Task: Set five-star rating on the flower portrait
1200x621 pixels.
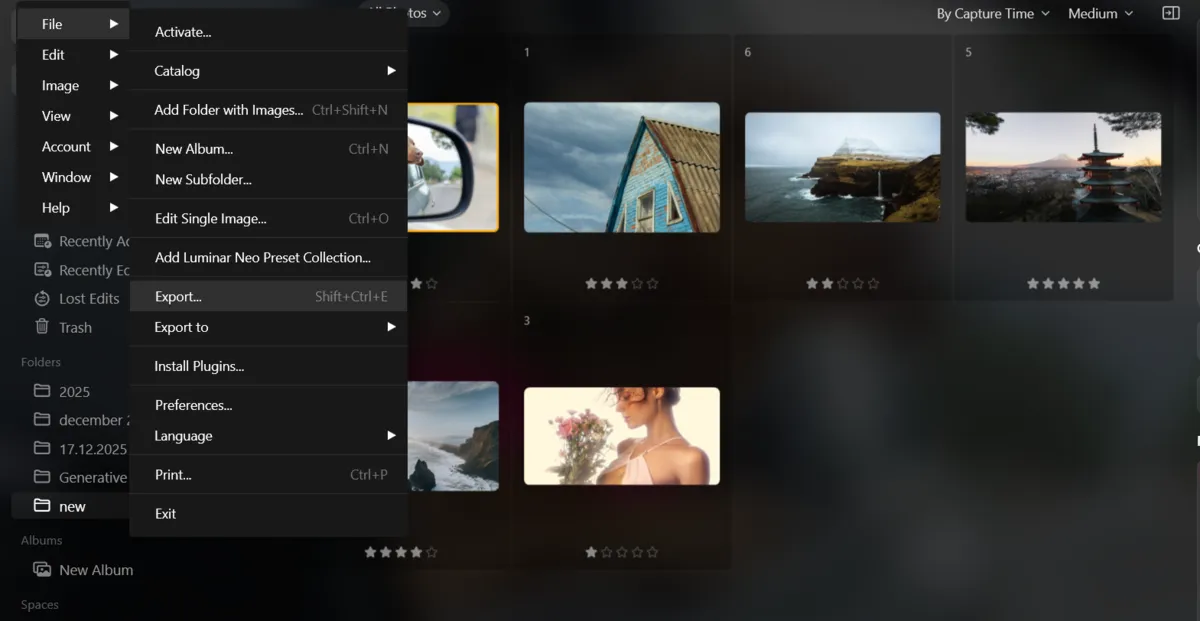Action: pyautogui.click(x=652, y=551)
